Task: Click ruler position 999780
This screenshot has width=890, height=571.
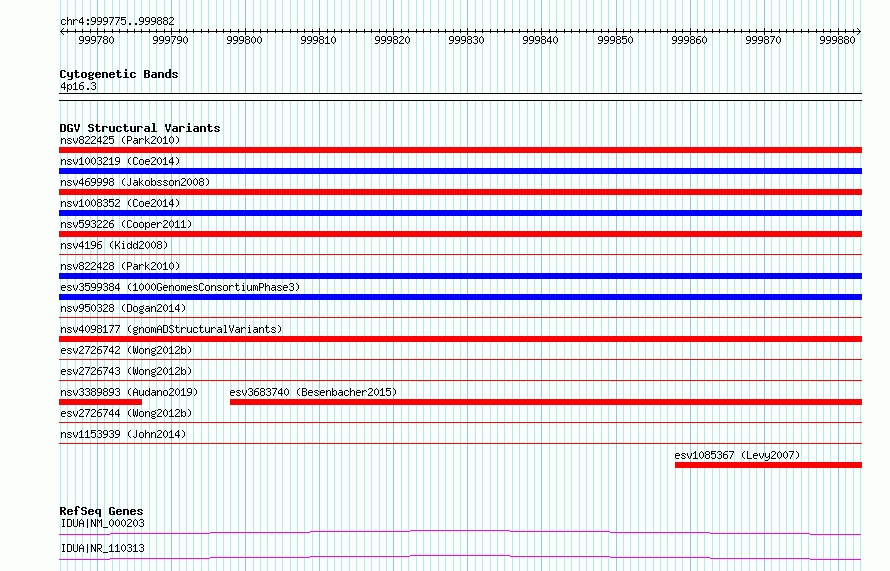Action: (x=96, y=40)
